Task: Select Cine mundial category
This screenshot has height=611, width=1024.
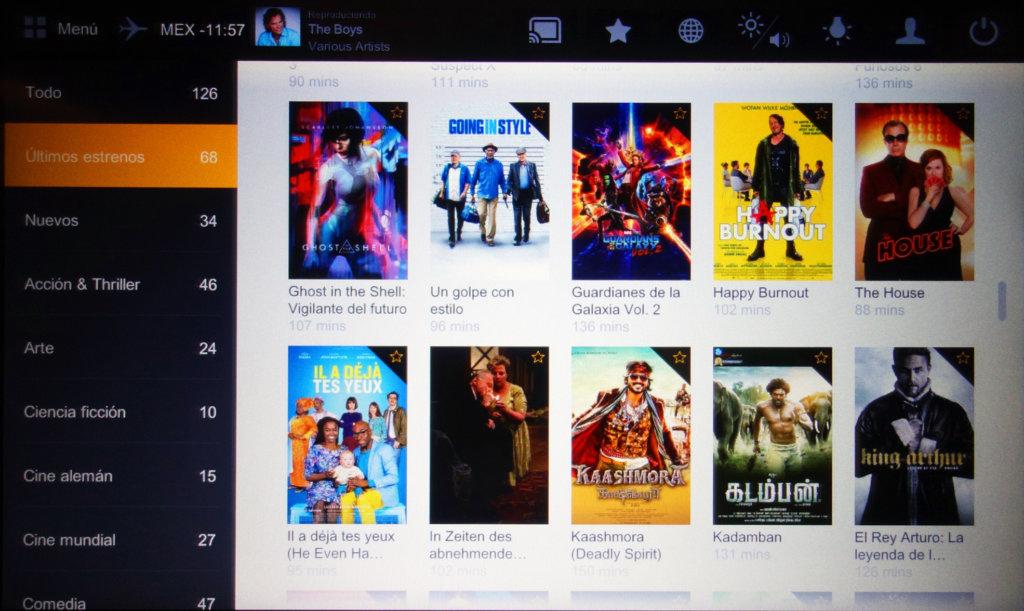Action: [x=121, y=540]
